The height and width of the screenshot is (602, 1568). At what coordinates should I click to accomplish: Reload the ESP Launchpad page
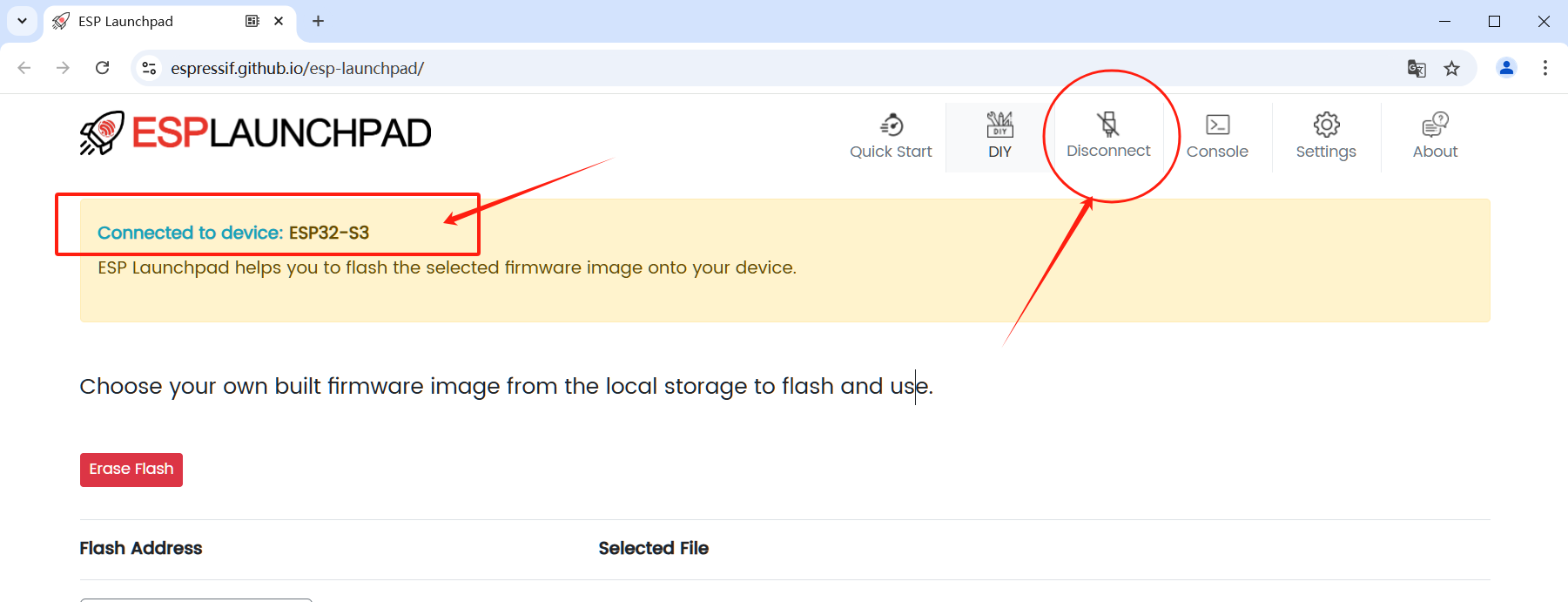point(102,68)
